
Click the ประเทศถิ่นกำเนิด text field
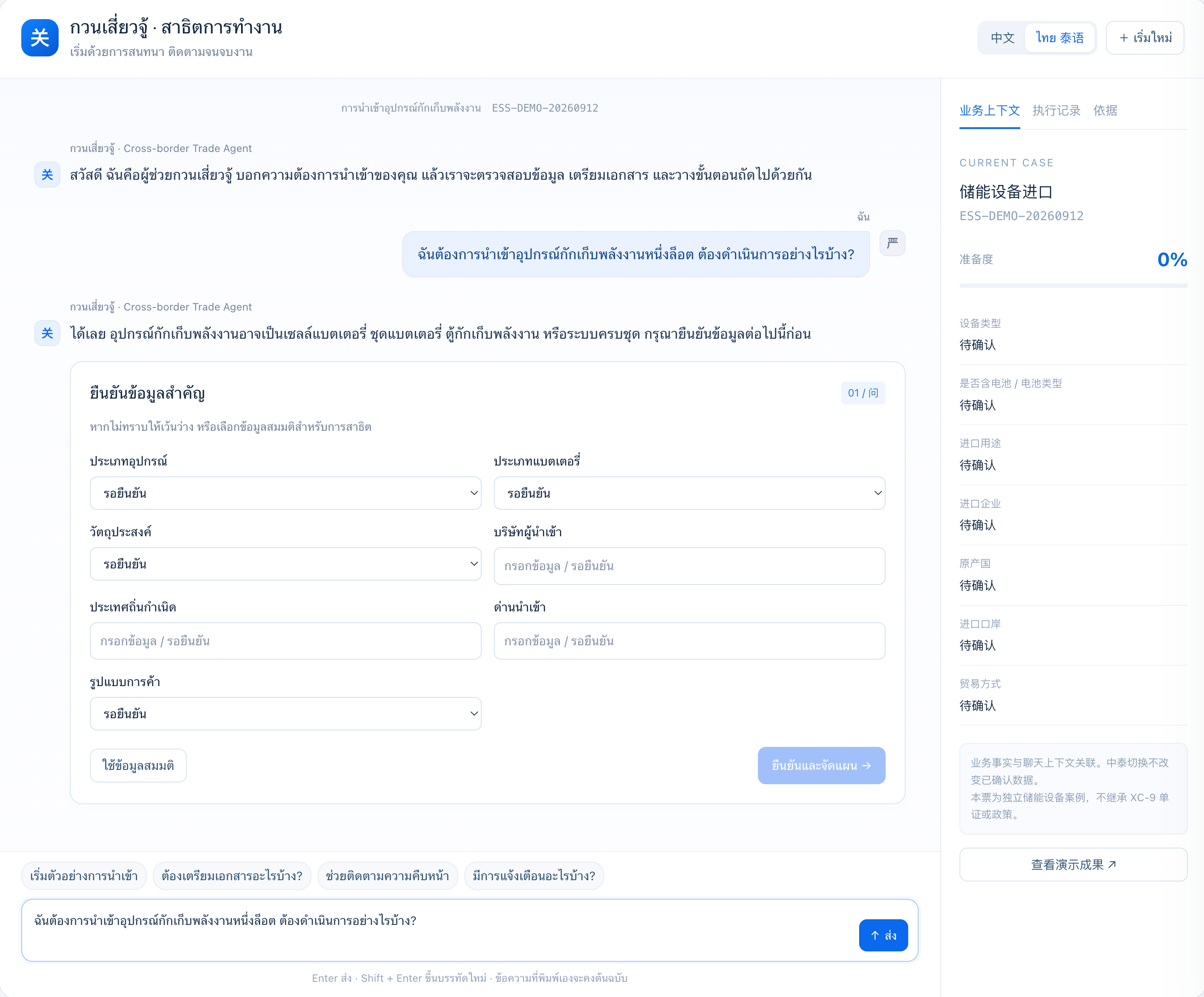285,641
